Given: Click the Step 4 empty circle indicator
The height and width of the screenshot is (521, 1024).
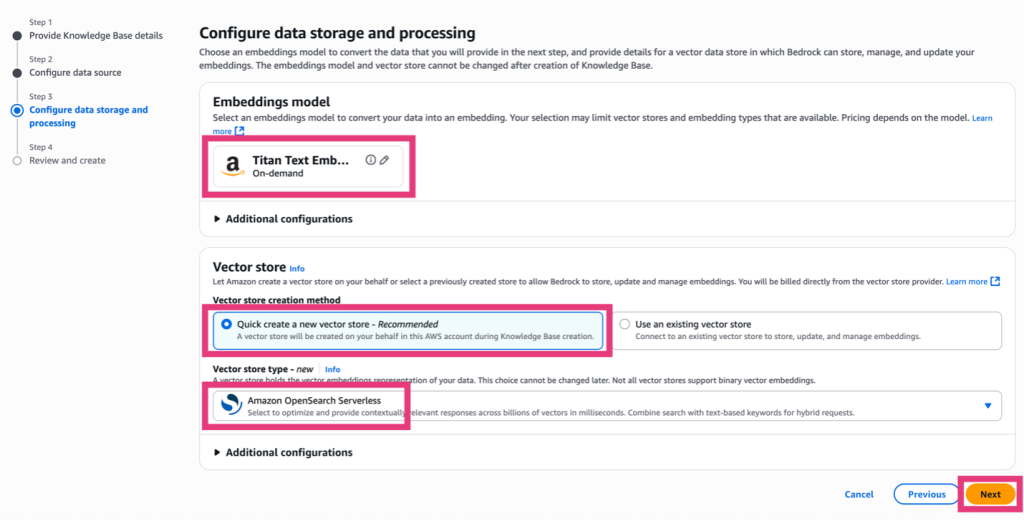Looking at the screenshot, I should 16,160.
